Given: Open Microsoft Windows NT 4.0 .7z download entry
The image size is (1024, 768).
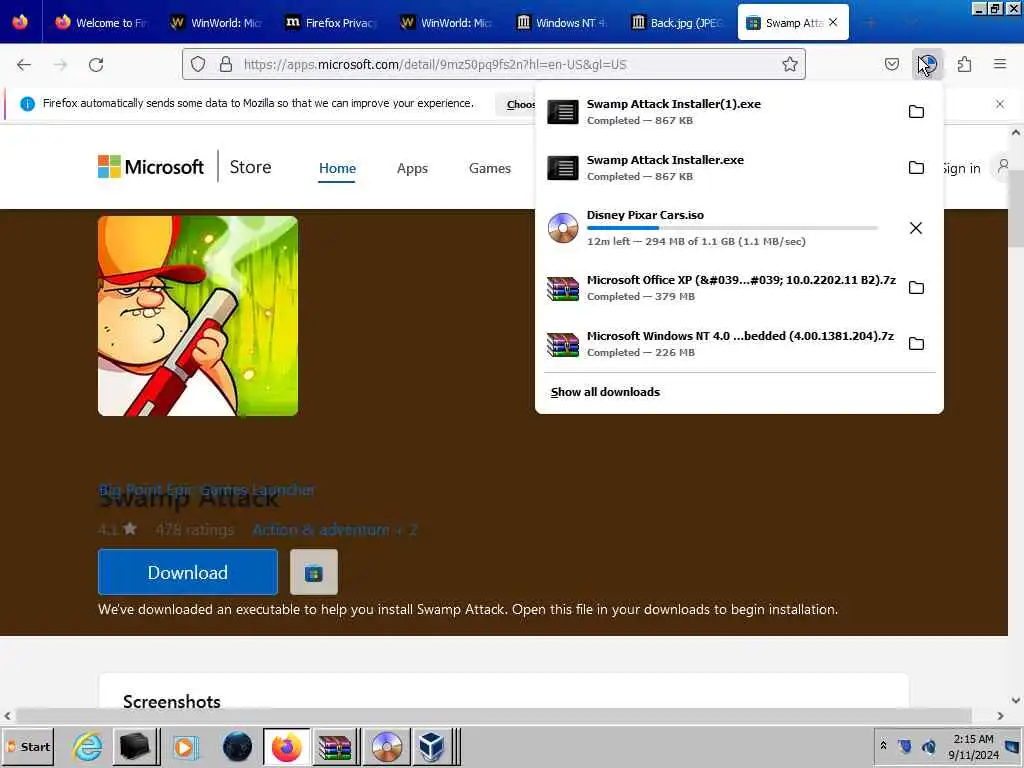Looking at the screenshot, I should 720,344.
